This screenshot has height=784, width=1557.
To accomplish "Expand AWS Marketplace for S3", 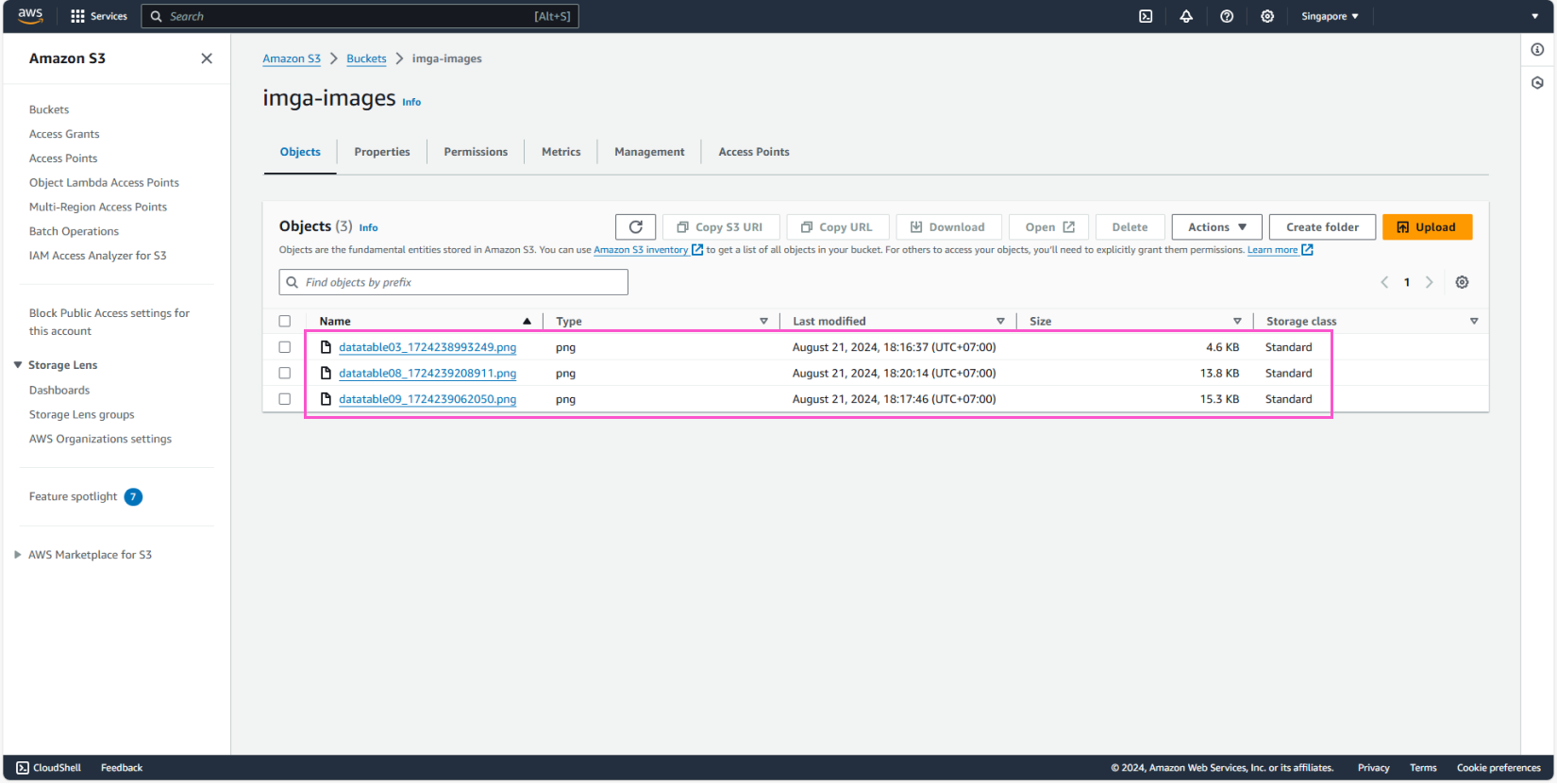I will pos(18,555).
